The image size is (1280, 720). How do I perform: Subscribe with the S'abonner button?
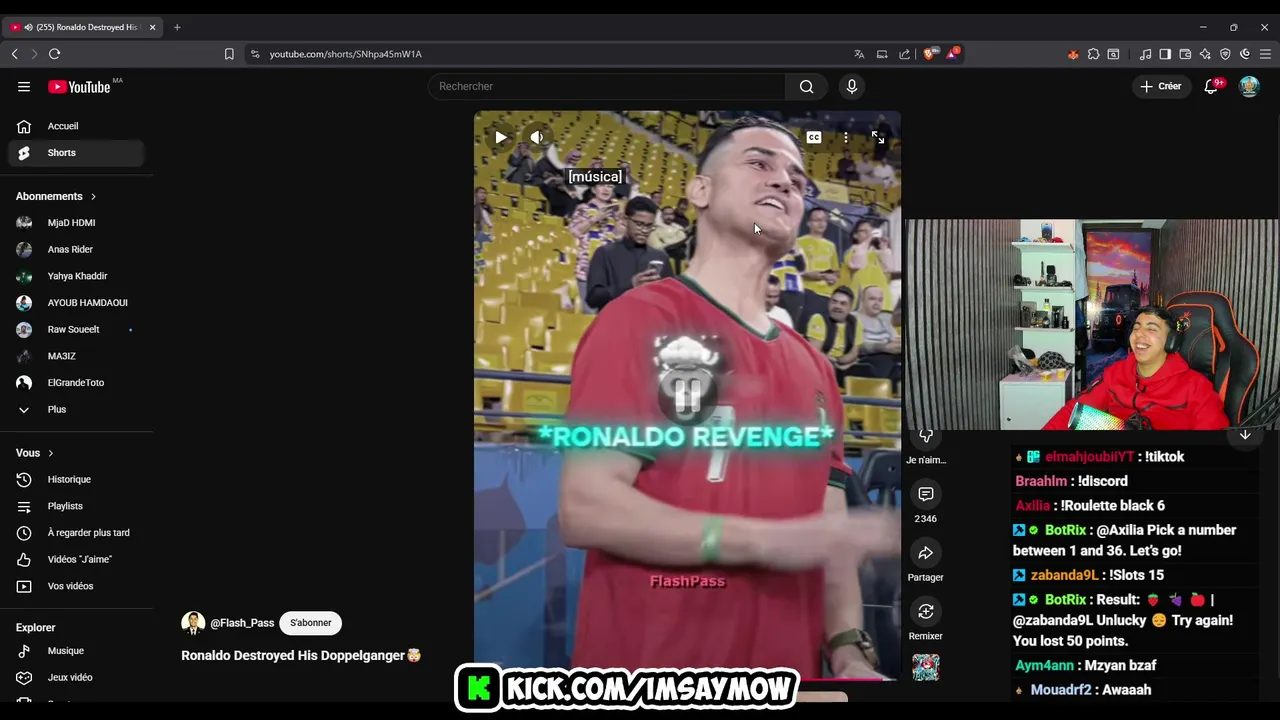tap(311, 623)
